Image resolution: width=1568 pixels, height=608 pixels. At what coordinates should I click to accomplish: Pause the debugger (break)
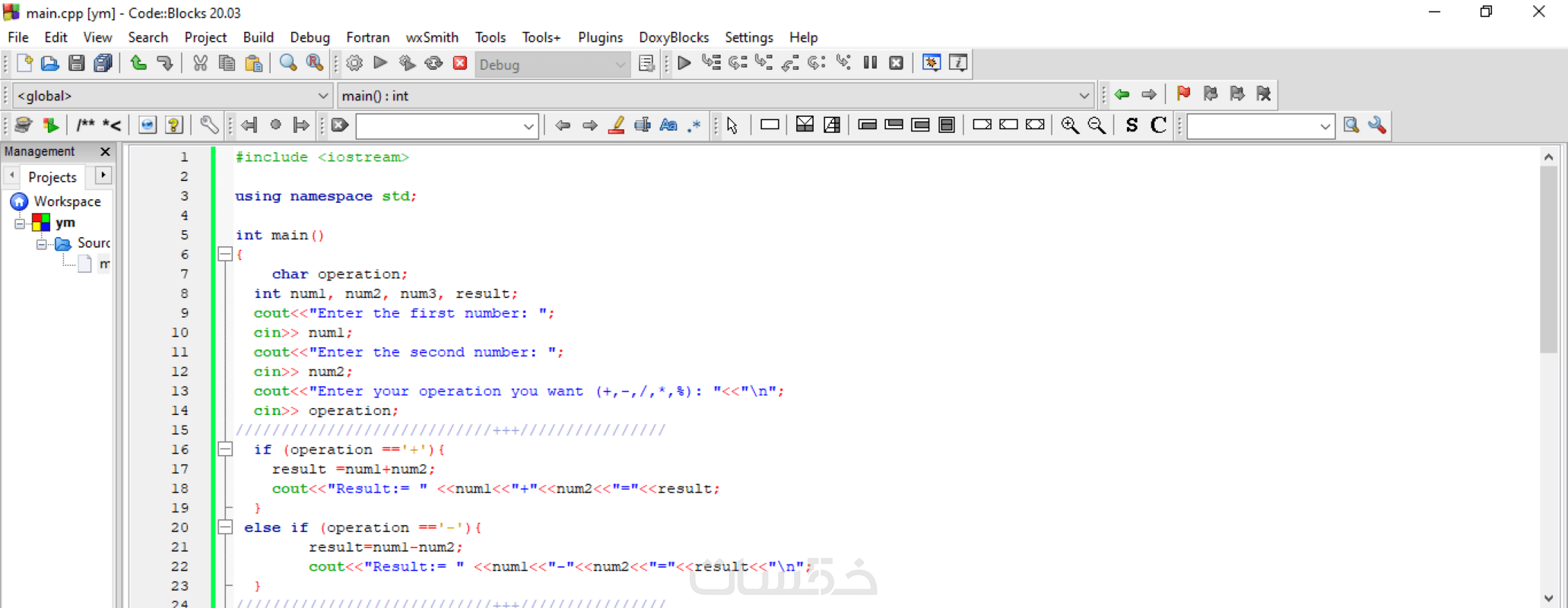(870, 64)
